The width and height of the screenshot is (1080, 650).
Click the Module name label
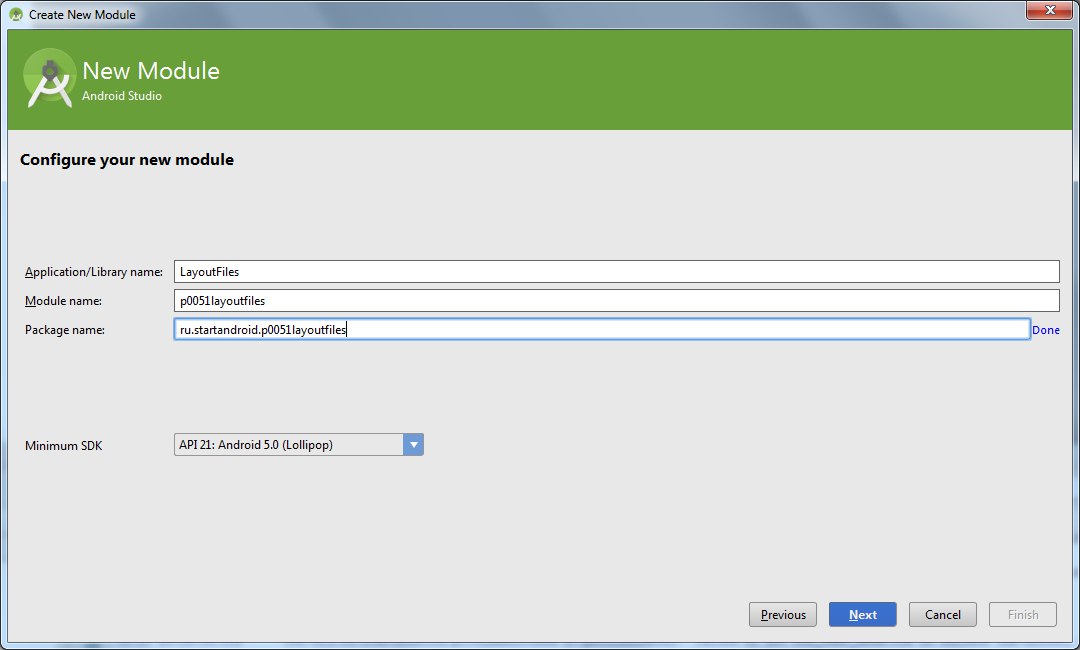(63, 301)
